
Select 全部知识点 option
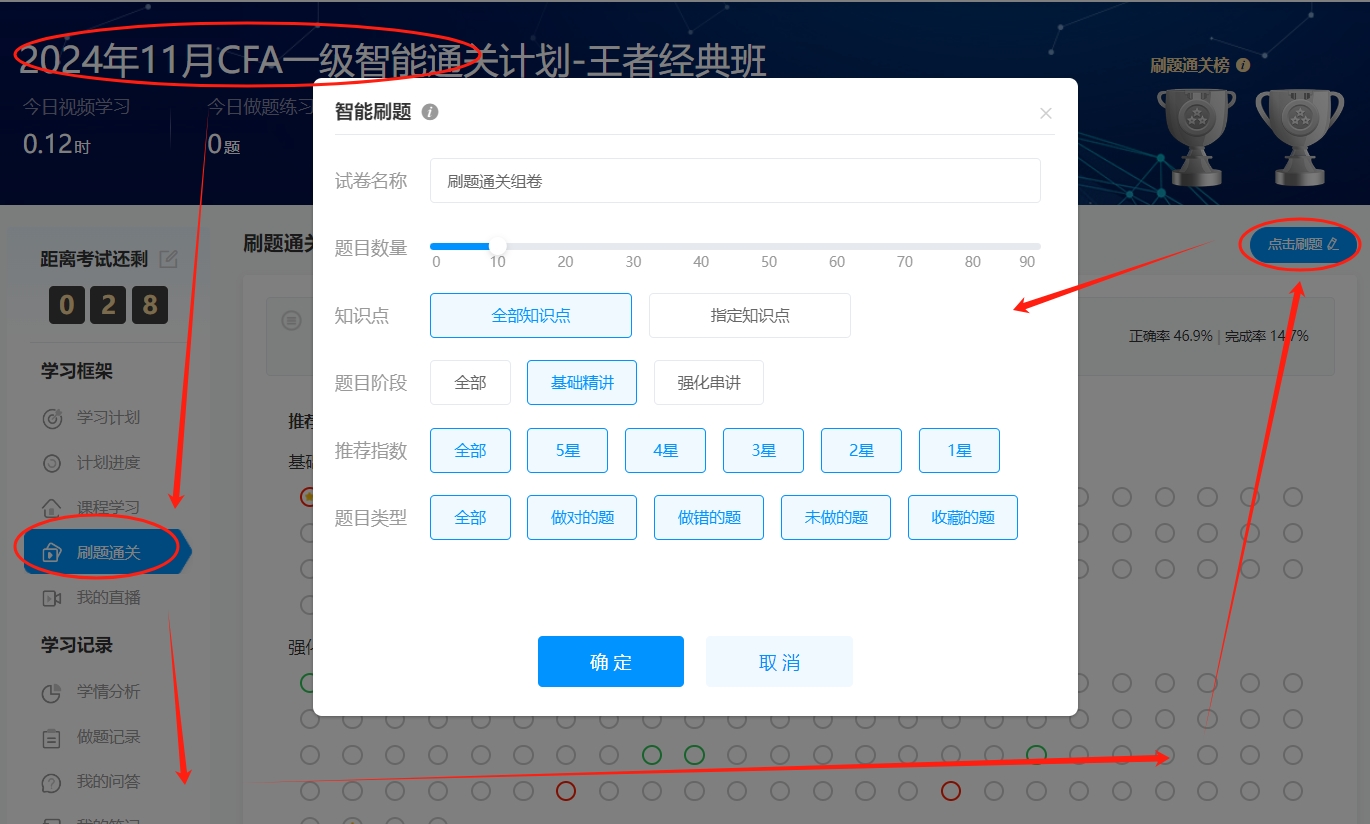point(531,315)
